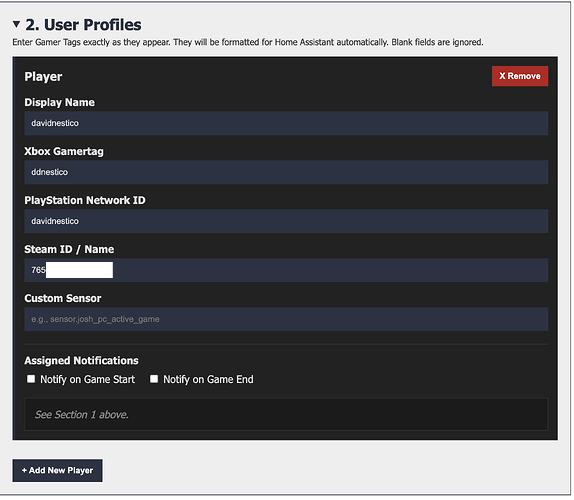Enable Notify on Game Start checkbox

pos(31,380)
